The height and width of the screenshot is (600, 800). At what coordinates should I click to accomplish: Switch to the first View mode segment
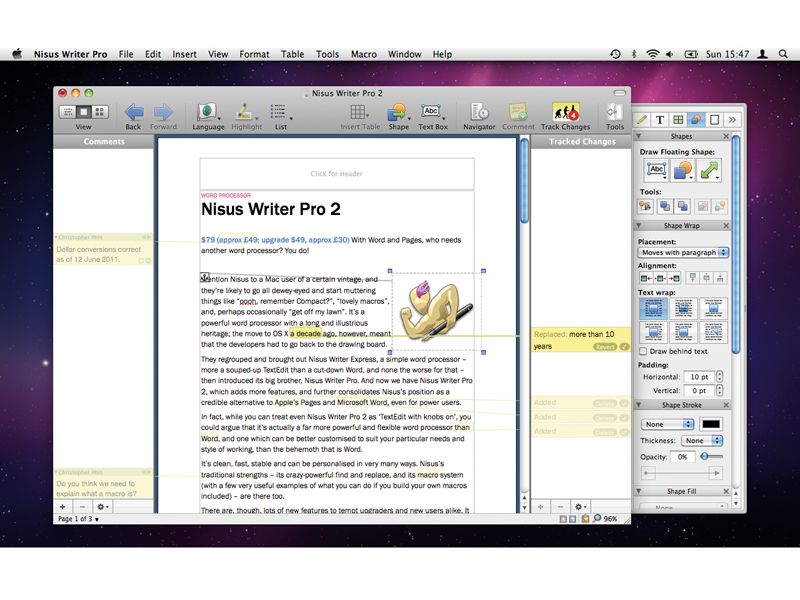pyautogui.click(x=68, y=112)
